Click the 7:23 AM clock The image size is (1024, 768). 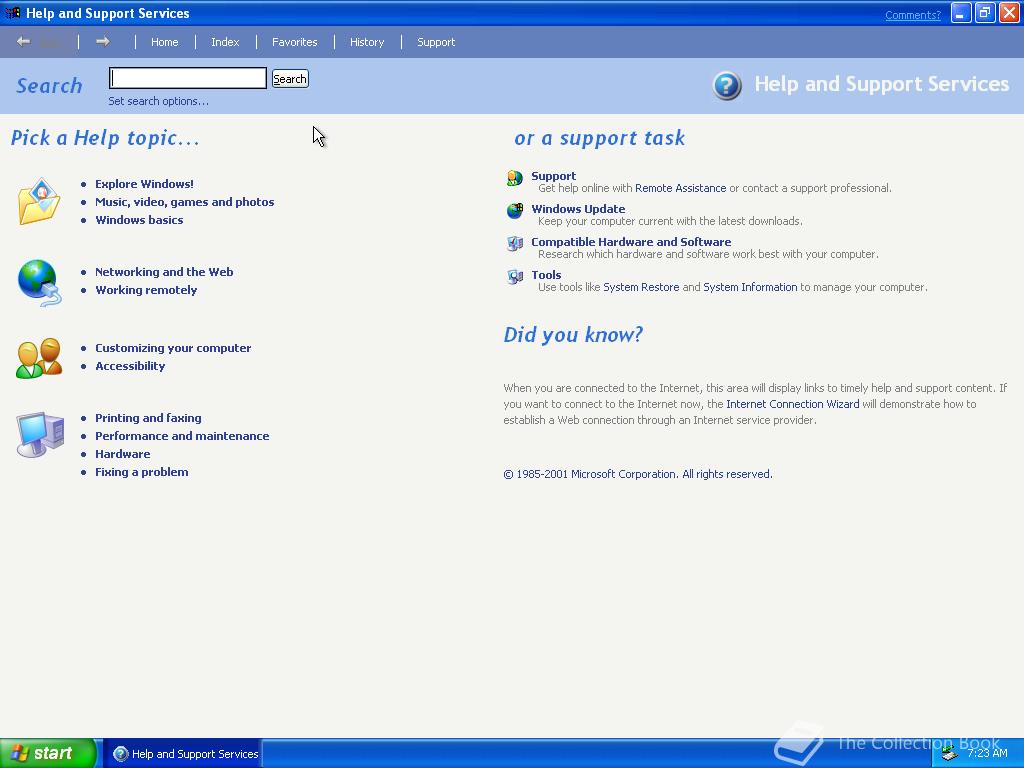click(x=987, y=753)
